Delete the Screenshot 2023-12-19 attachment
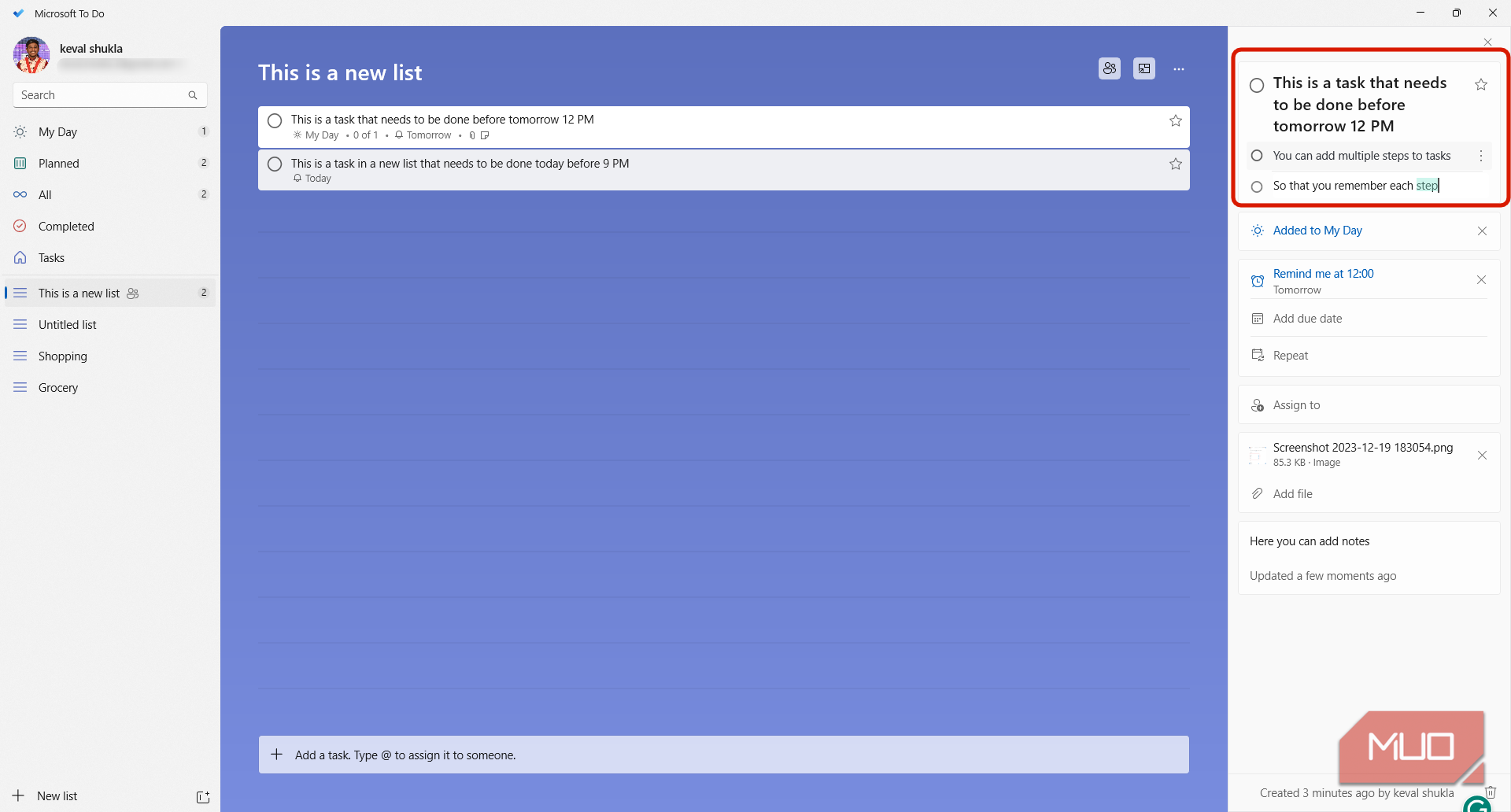This screenshot has width=1511, height=812. (x=1482, y=455)
